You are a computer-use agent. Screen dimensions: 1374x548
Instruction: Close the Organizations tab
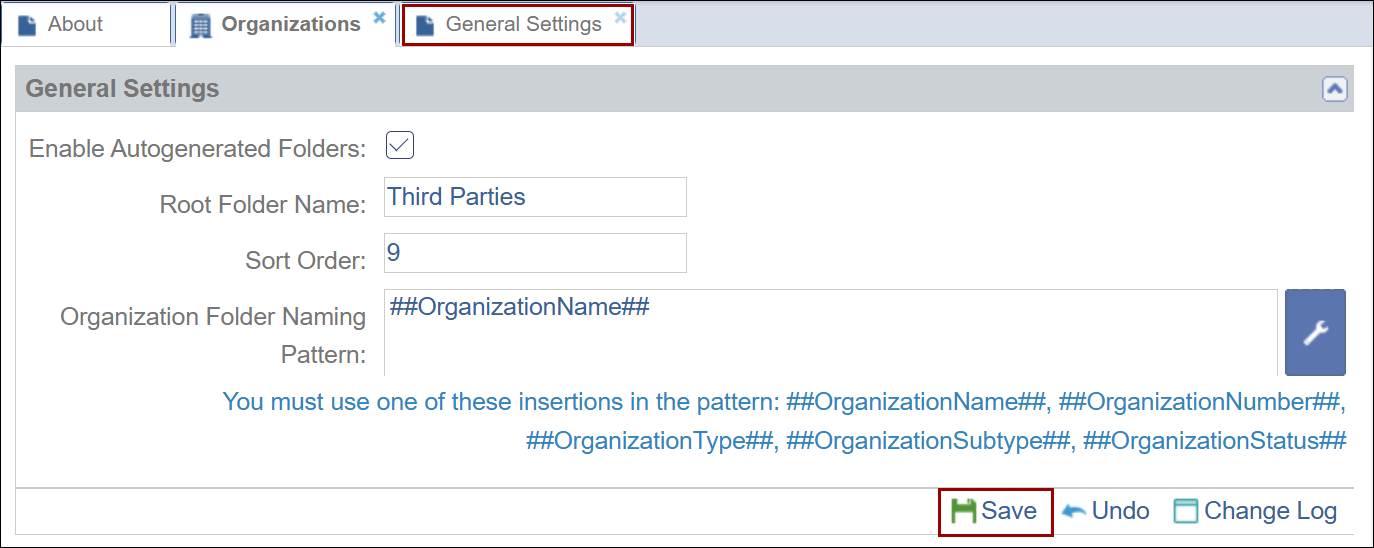pos(379,17)
